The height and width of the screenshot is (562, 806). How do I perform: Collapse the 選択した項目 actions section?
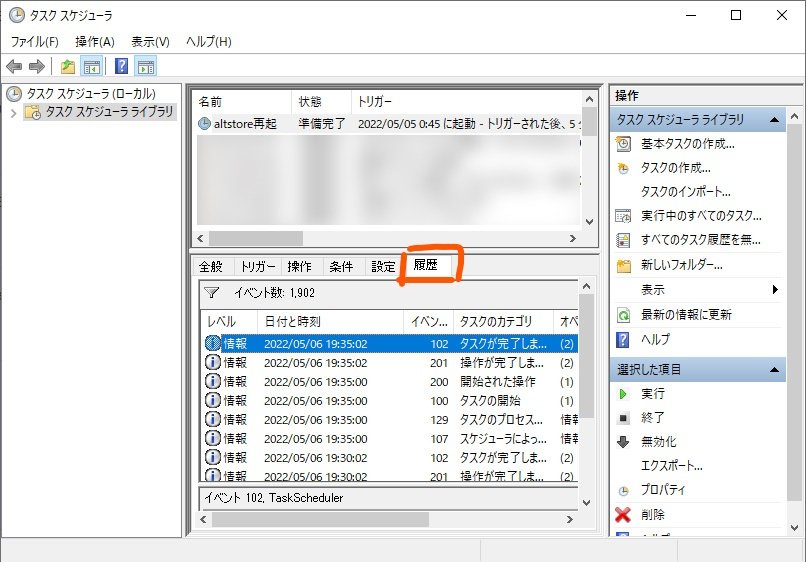tap(774, 370)
